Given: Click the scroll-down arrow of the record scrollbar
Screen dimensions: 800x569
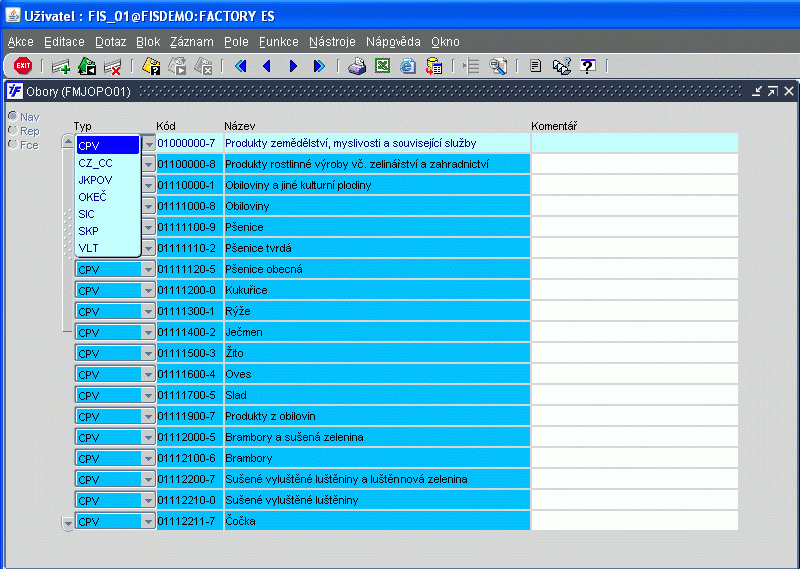Looking at the screenshot, I should click(68, 522).
